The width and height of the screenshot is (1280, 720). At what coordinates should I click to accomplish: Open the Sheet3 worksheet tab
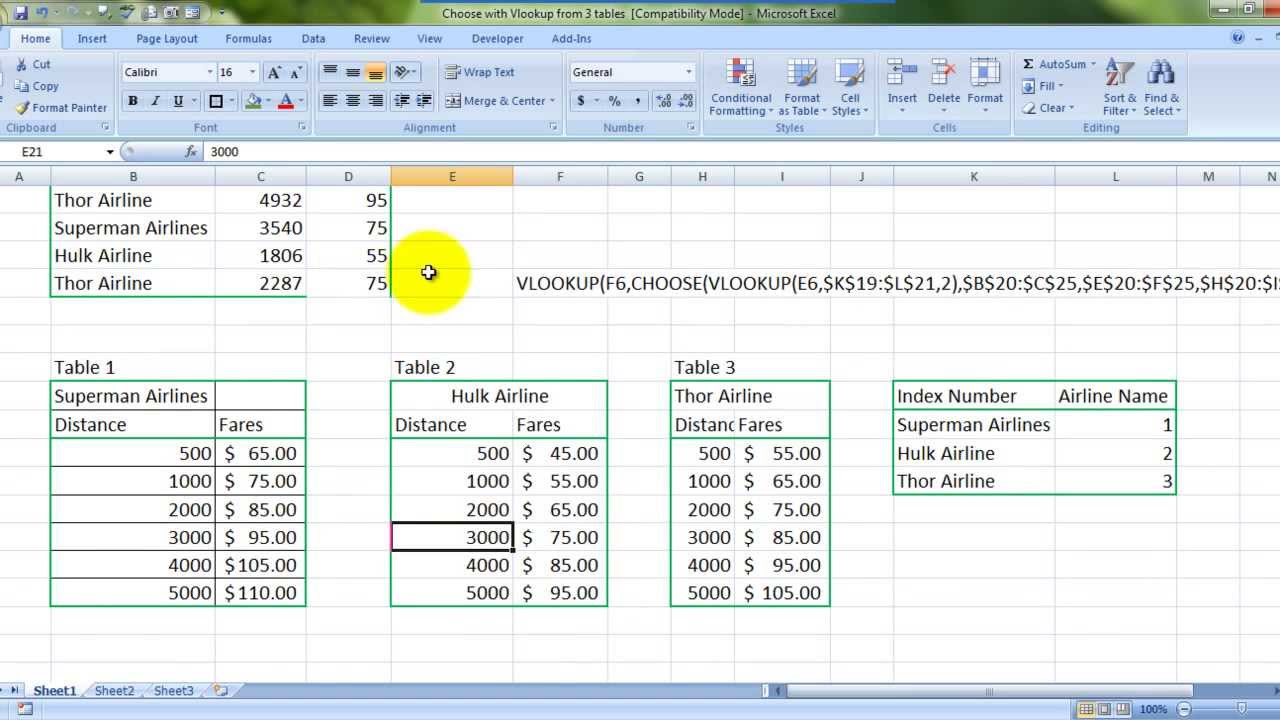tap(173, 691)
